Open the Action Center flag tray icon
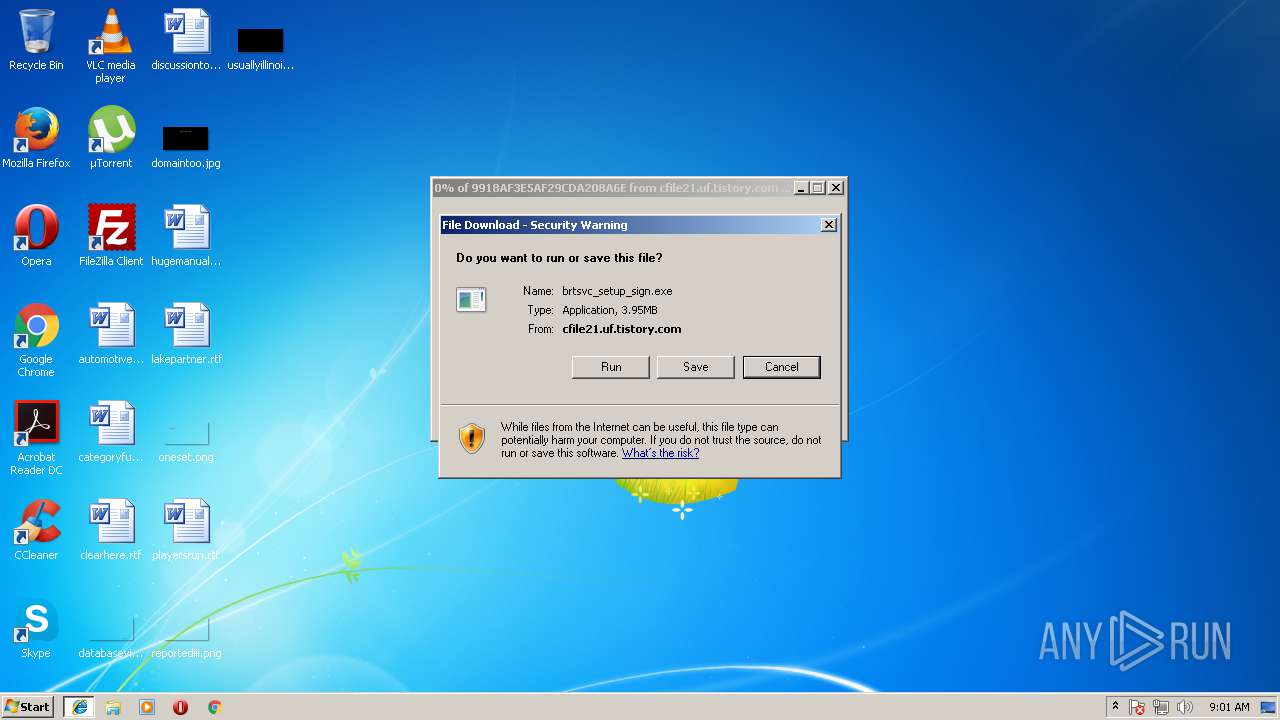 [x=1138, y=707]
